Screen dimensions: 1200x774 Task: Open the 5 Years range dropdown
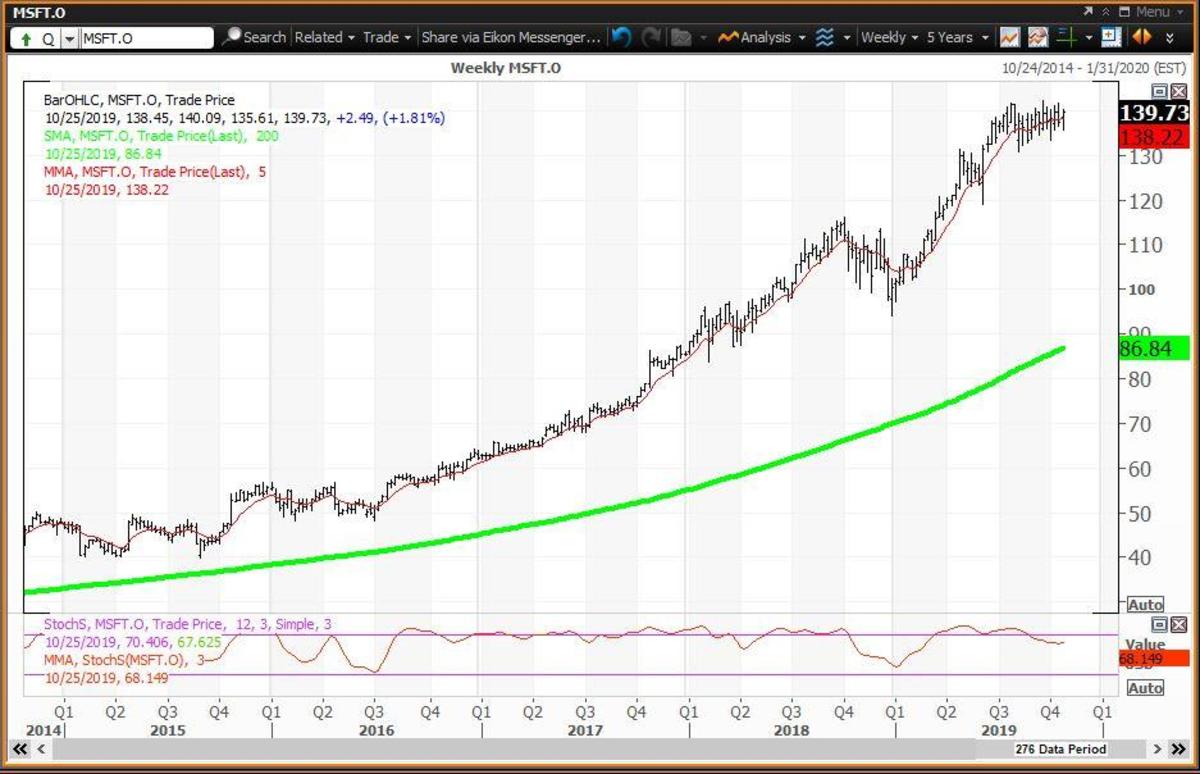pyautogui.click(x=956, y=37)
